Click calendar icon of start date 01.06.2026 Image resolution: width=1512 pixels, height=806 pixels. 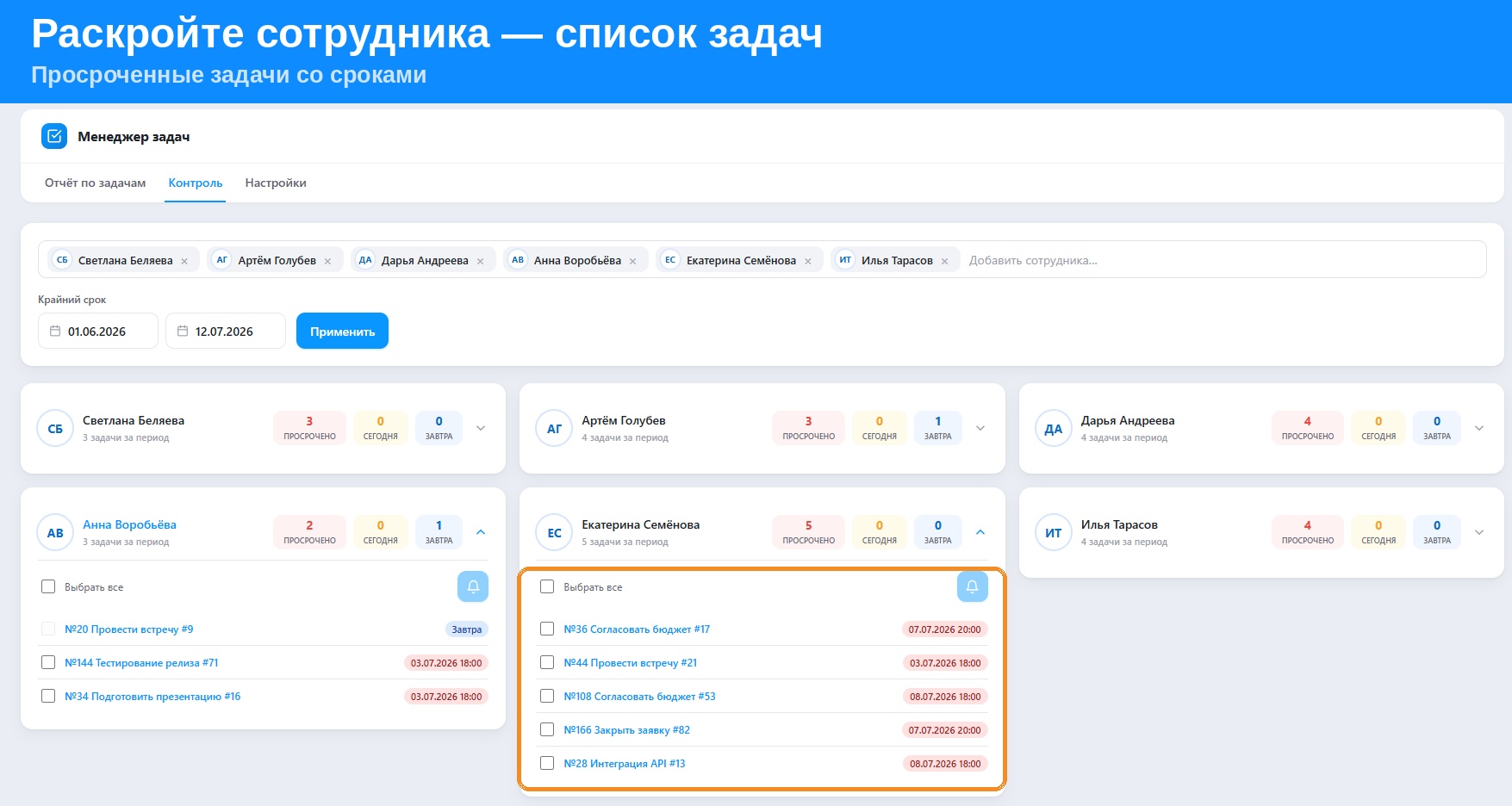[x=55, y=331]
